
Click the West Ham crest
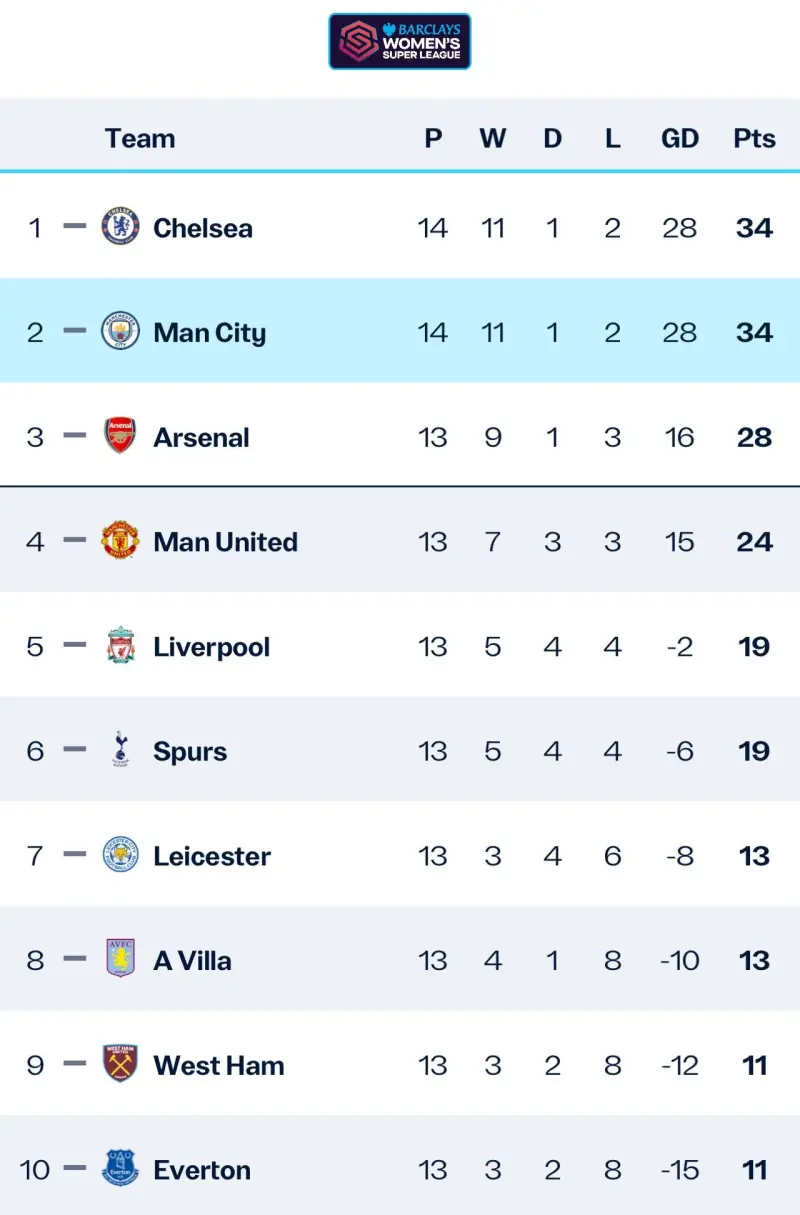121,1064
